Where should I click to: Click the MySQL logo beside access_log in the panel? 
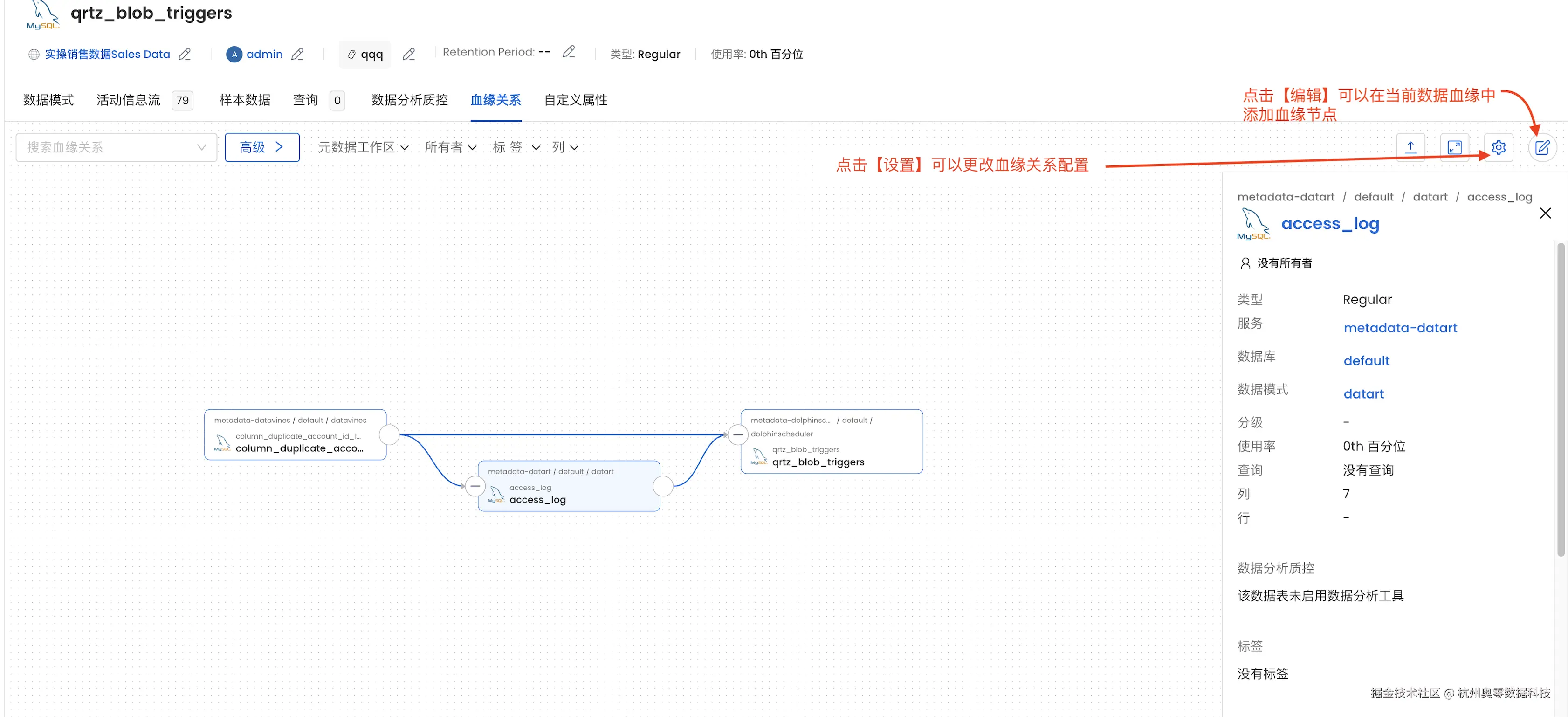coord(1254,223)
